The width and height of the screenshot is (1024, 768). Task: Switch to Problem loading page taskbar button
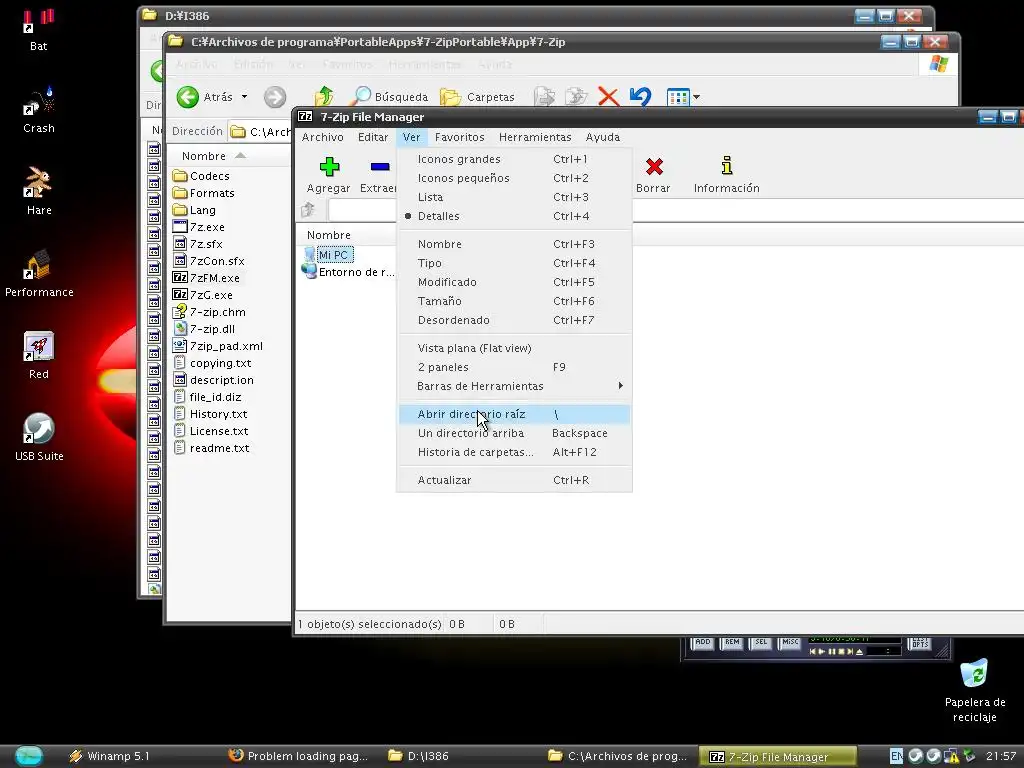298,756
